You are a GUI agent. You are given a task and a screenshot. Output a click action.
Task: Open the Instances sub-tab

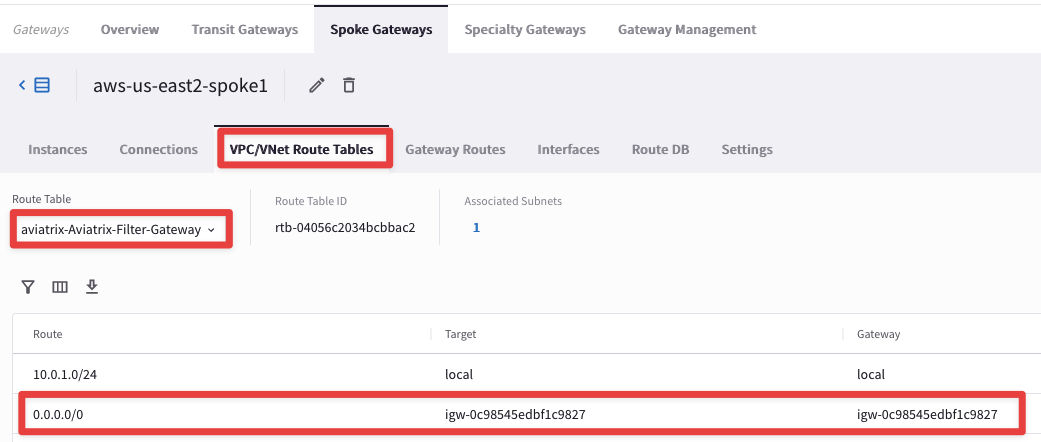[x=58, y=149]
